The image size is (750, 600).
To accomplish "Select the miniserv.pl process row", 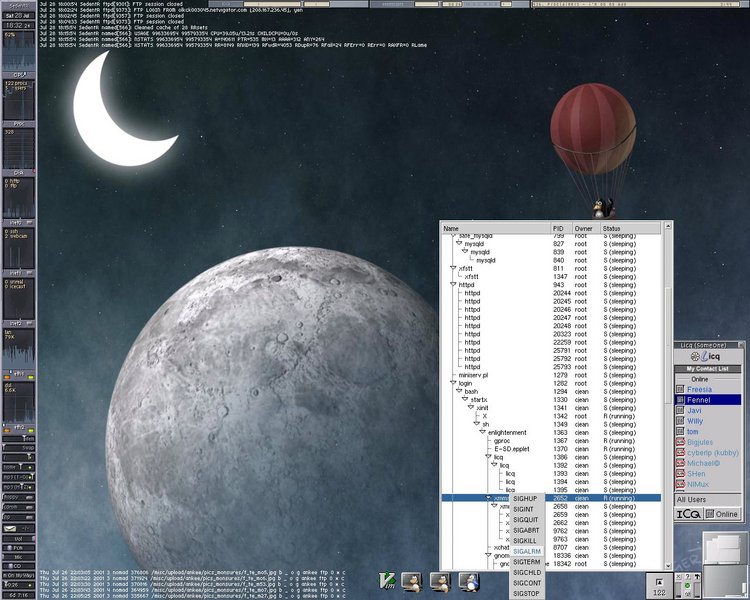I will tap(551, 375).
